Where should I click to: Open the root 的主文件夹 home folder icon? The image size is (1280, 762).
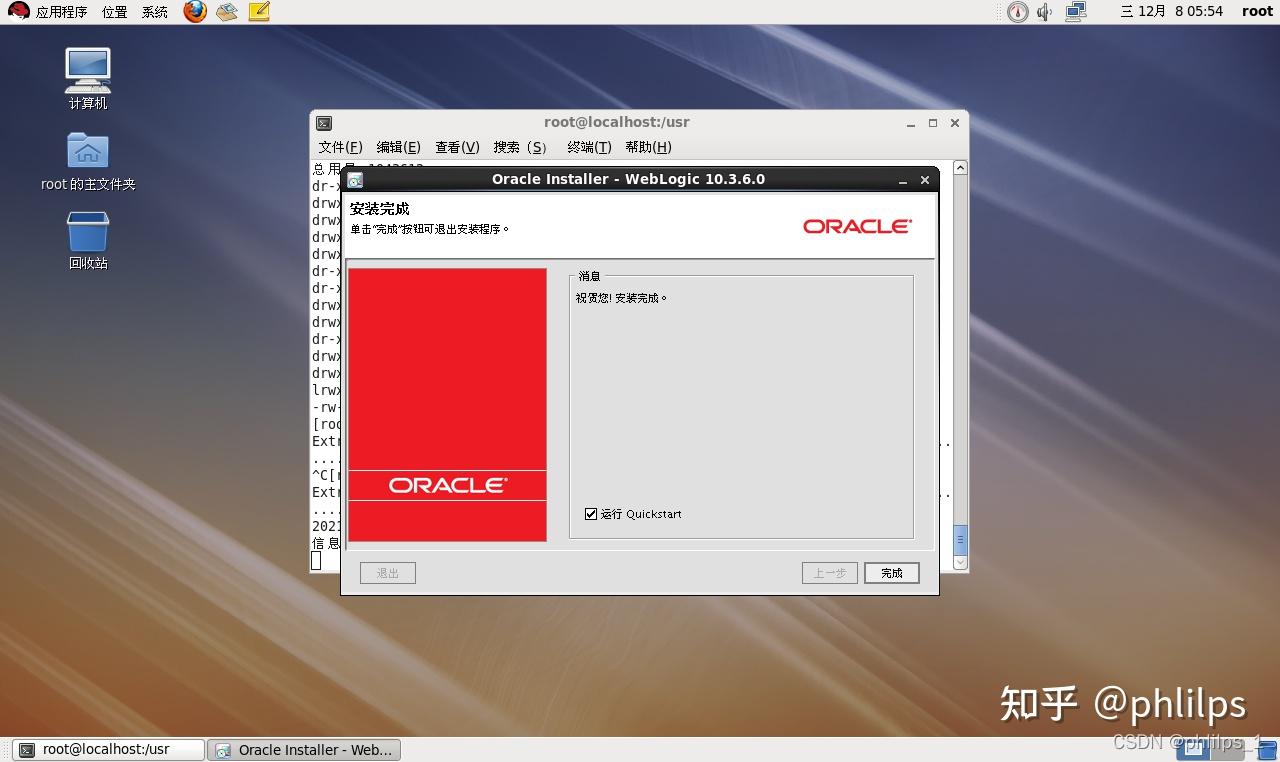88,161
